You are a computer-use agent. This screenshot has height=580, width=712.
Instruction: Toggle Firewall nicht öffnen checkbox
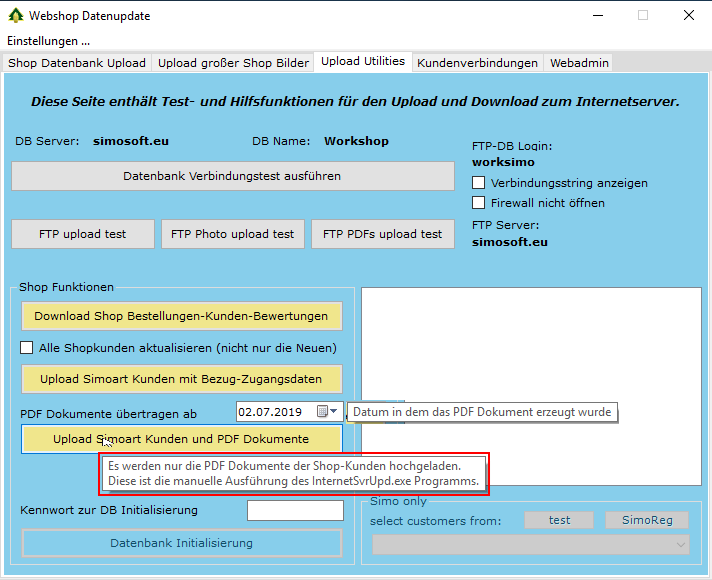(479, 203)
